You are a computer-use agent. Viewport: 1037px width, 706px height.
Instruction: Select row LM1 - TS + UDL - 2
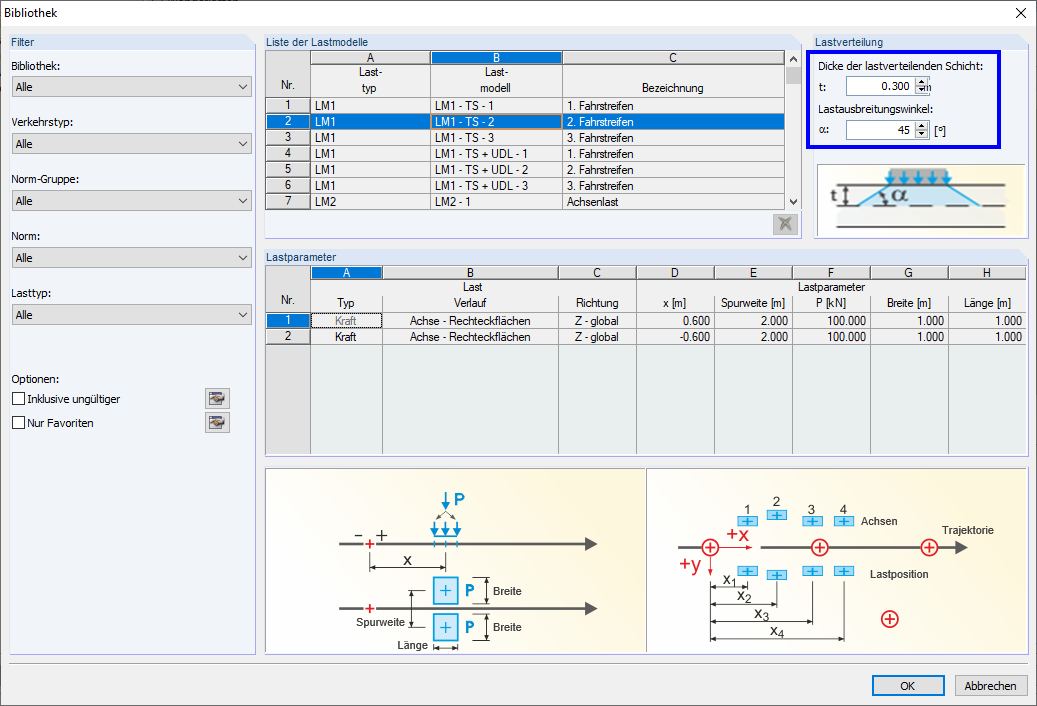point(525,169)
